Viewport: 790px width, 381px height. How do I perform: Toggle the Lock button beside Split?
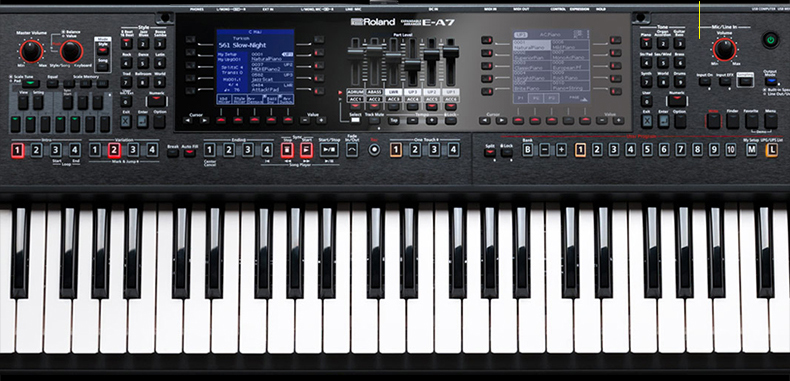[x=507, y=152]
